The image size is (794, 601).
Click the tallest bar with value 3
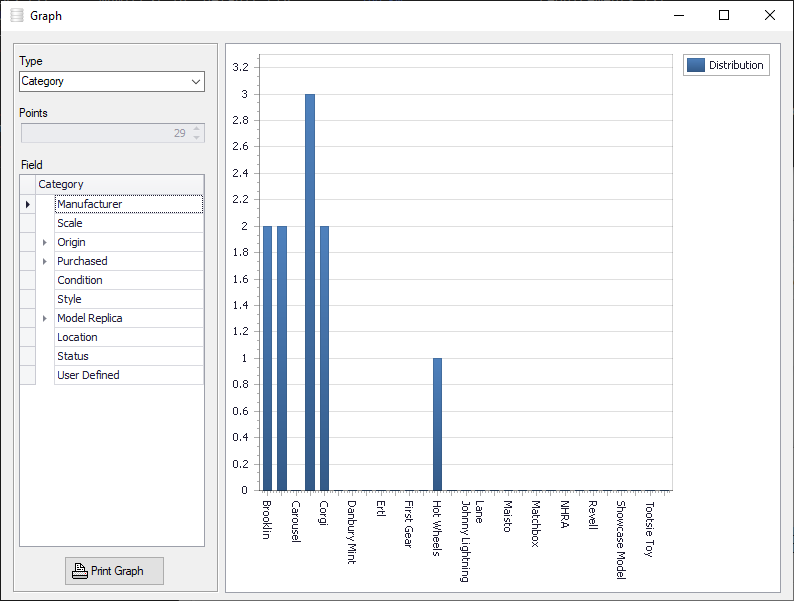310,292
